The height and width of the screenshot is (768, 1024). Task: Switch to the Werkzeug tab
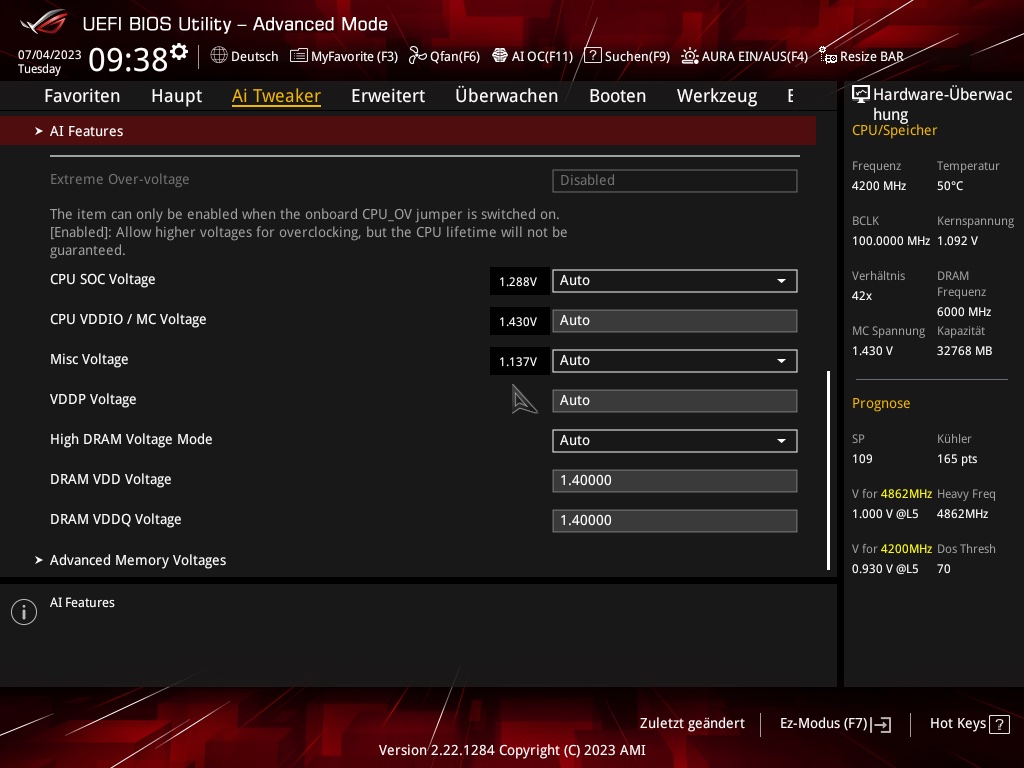tap(717, 96)
